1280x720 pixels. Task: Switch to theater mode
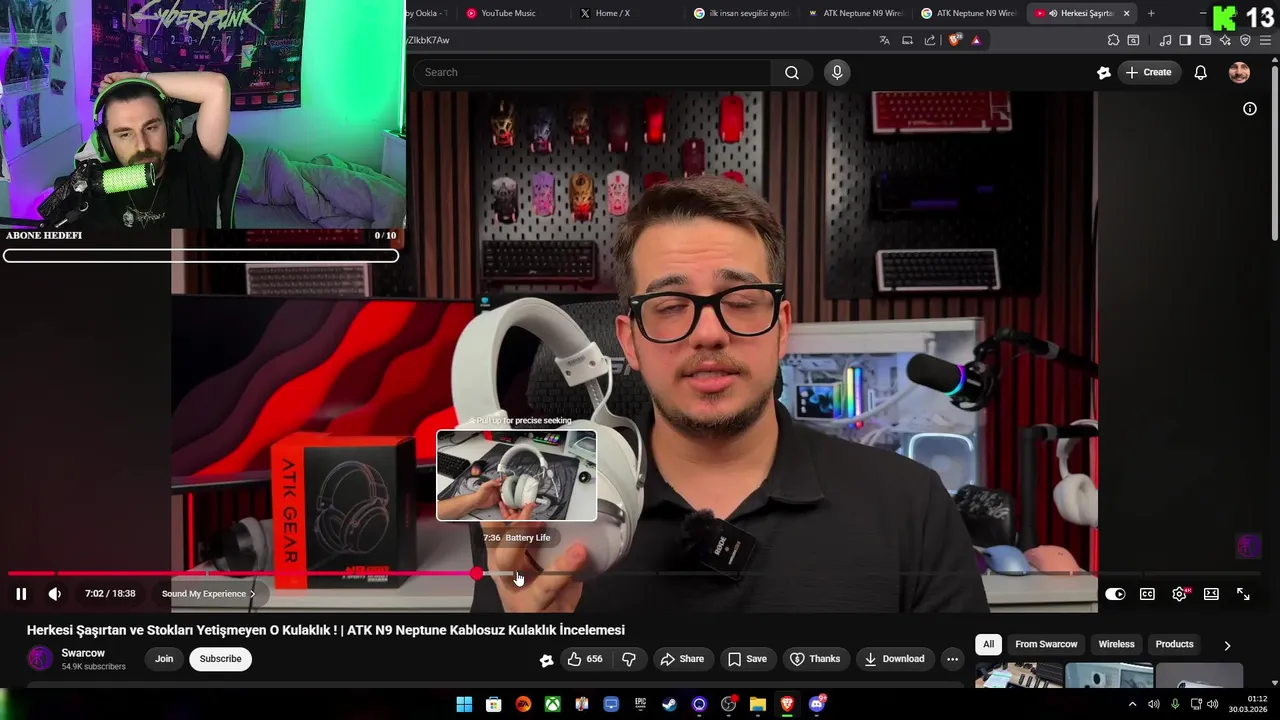[x=1211, y=594]
